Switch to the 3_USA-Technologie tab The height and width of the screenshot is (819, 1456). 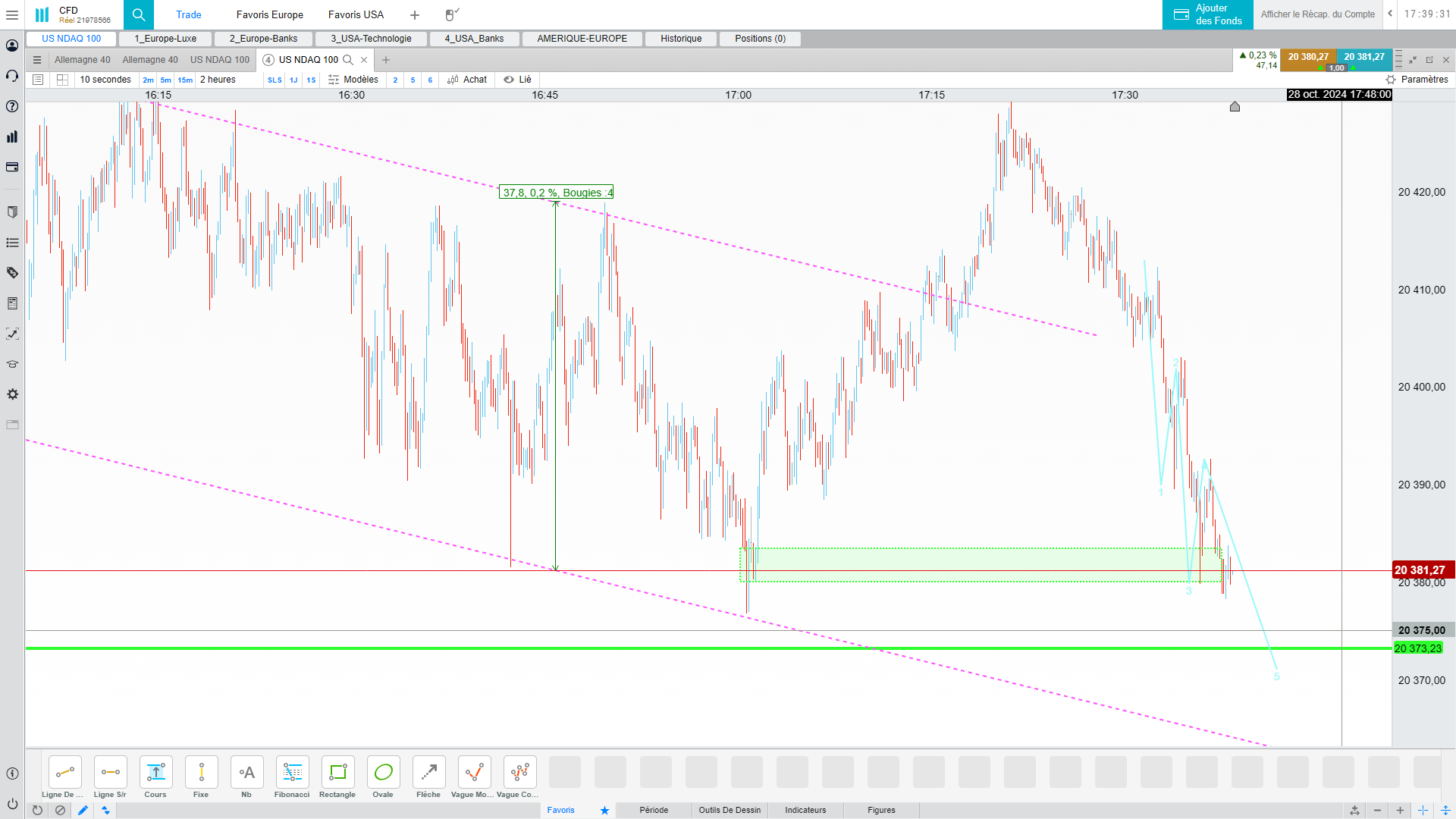371,39
